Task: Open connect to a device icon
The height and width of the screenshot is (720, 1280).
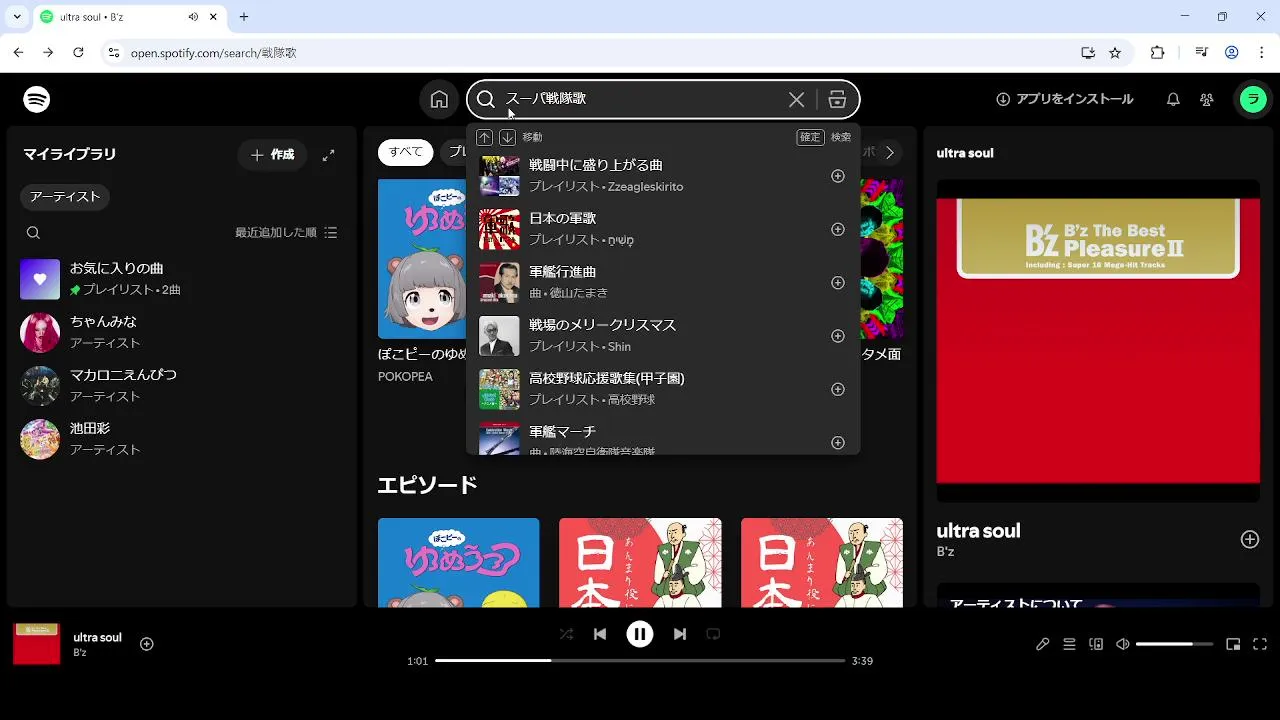Action: [1096, 644]
